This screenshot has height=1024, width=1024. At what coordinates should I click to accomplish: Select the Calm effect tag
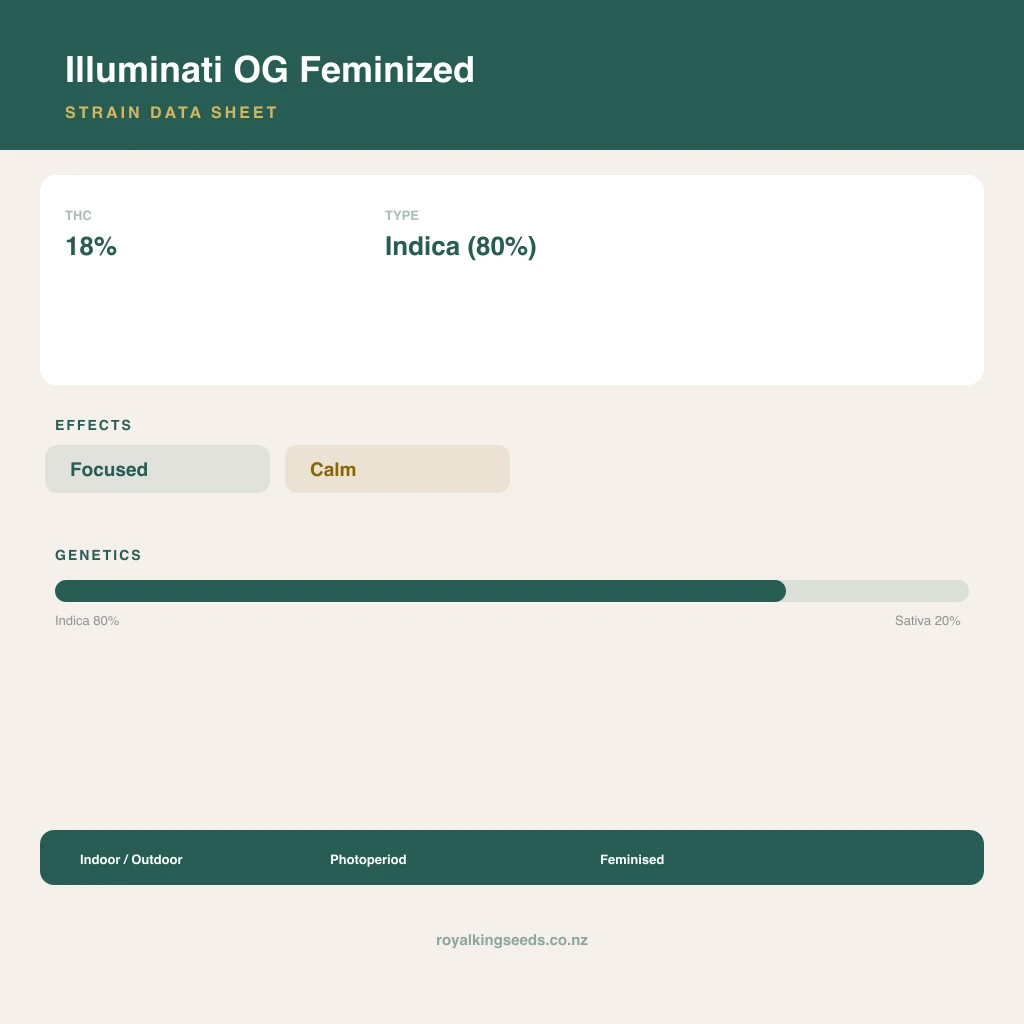397,469
